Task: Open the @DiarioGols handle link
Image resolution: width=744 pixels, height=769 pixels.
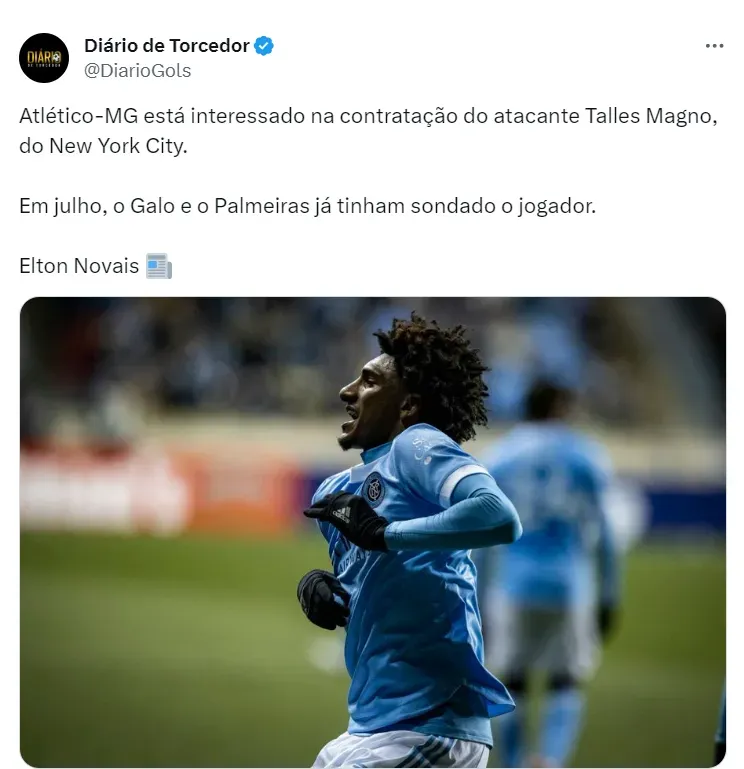Action: (x=137, y=71)
